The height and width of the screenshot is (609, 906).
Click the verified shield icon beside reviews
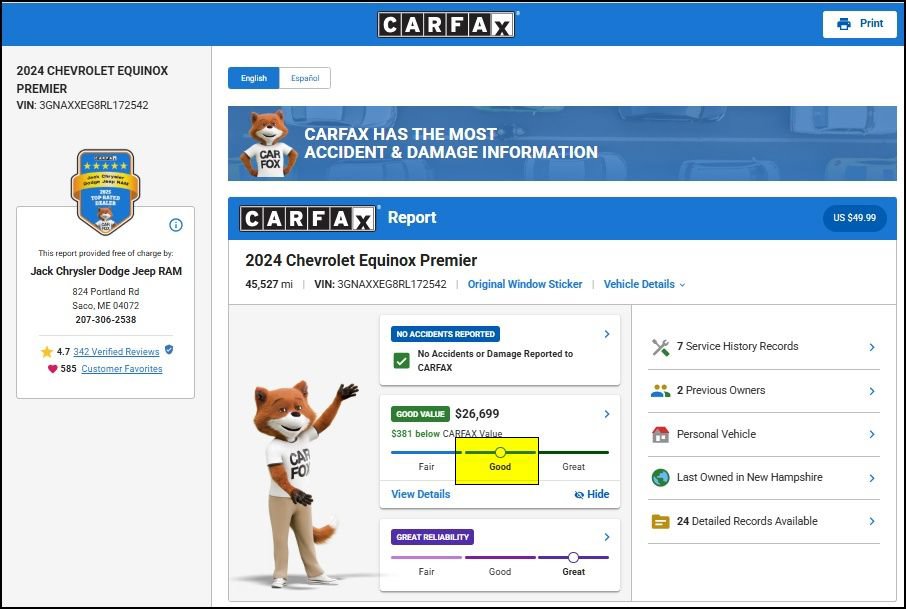(169, 350)
